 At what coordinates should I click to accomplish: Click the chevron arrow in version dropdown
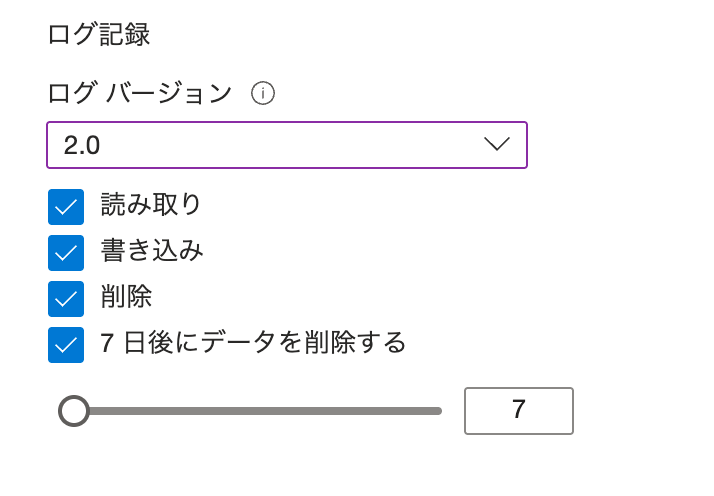(496, 144)
